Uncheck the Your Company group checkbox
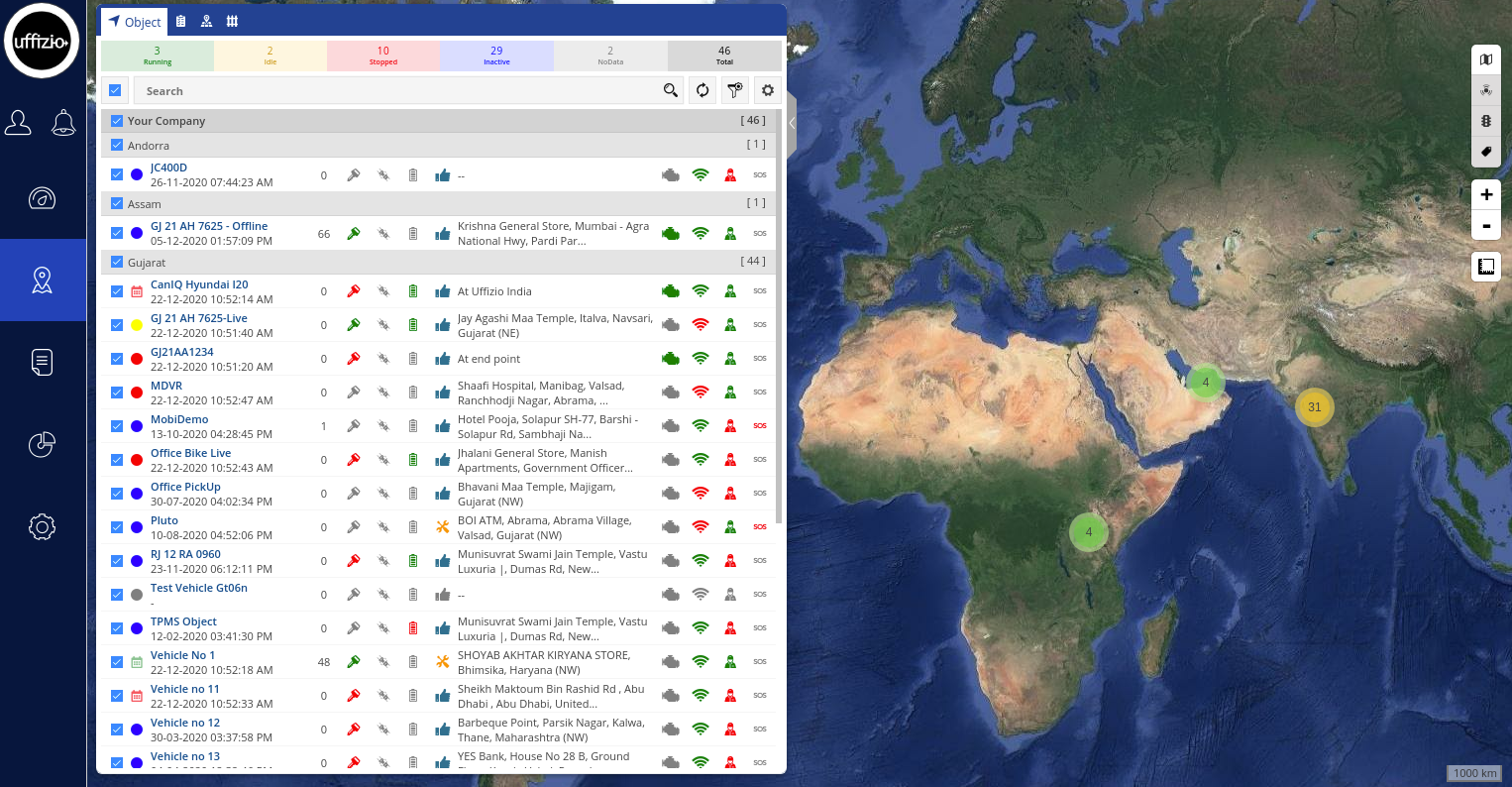 (x=117, y=121)
